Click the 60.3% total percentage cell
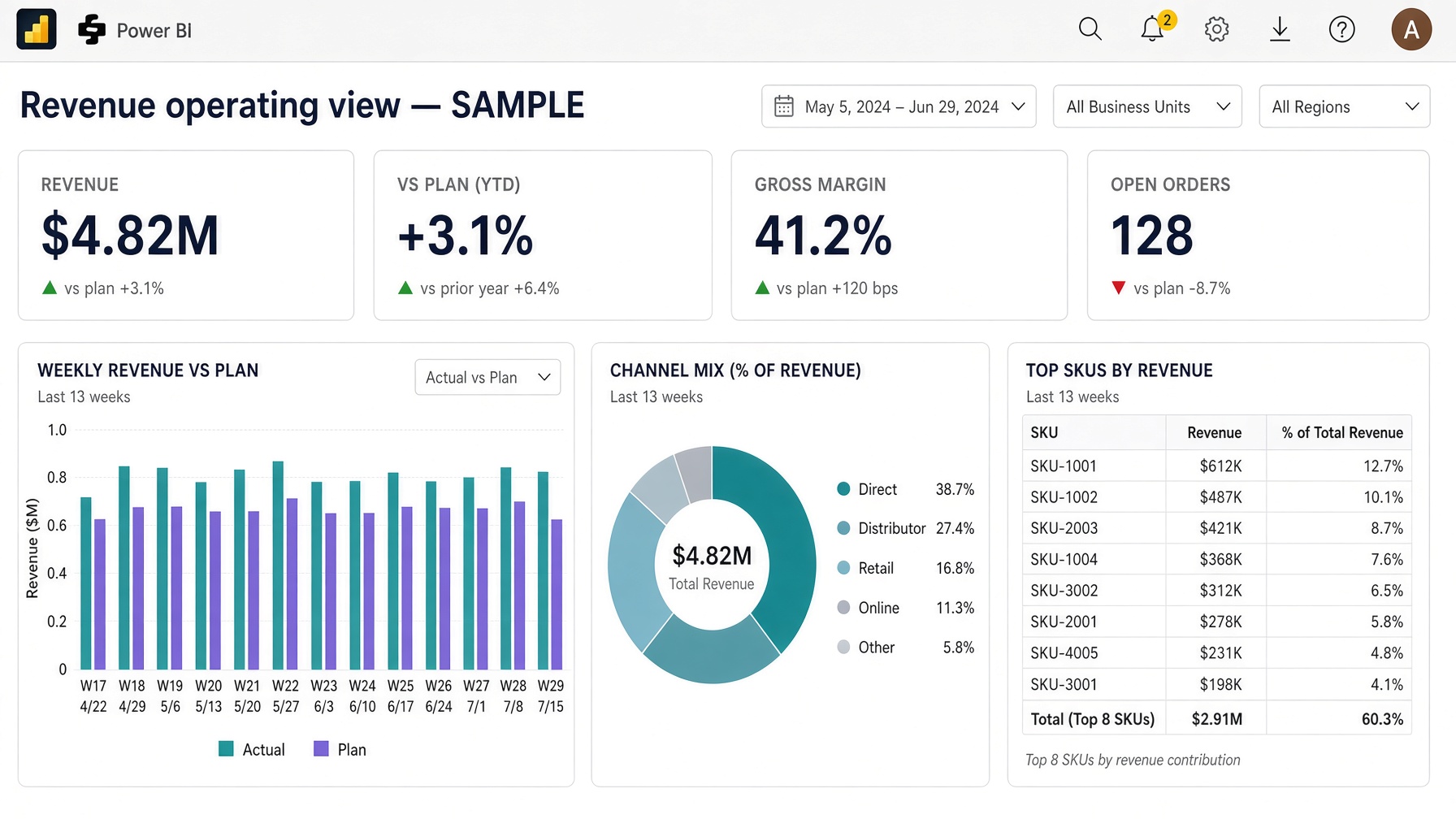 (x=1382, y=719)
